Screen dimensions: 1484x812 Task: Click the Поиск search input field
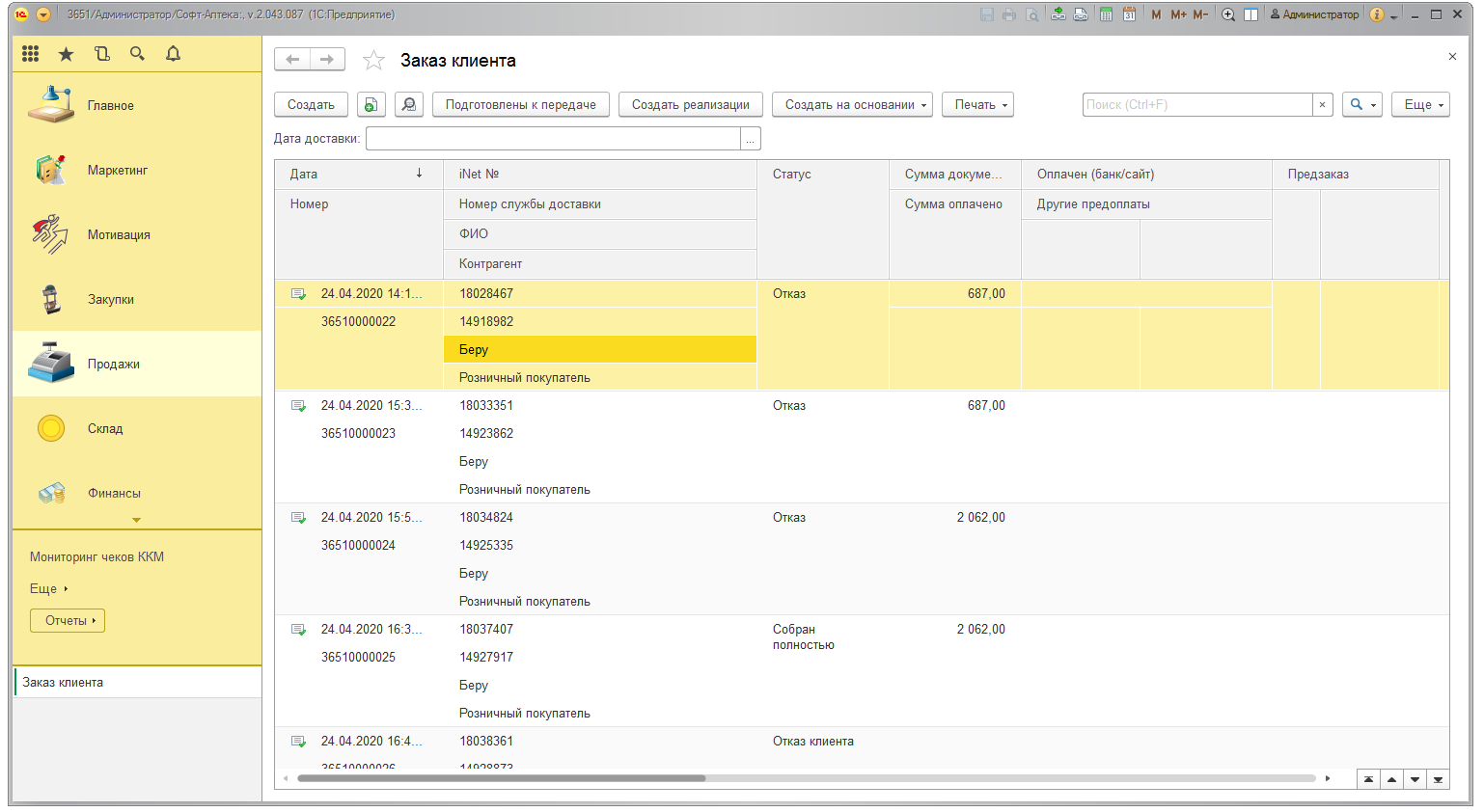1196,105
